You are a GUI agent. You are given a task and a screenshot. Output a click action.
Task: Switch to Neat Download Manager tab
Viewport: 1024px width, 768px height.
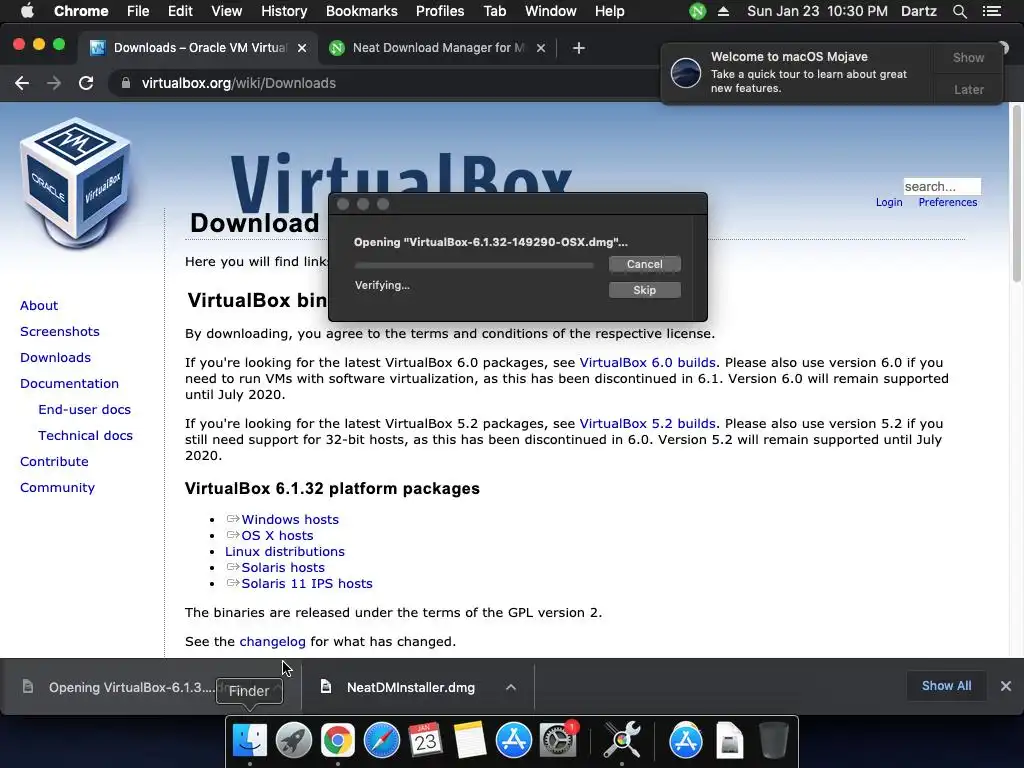pyautogui.click(x=438, y=48)
